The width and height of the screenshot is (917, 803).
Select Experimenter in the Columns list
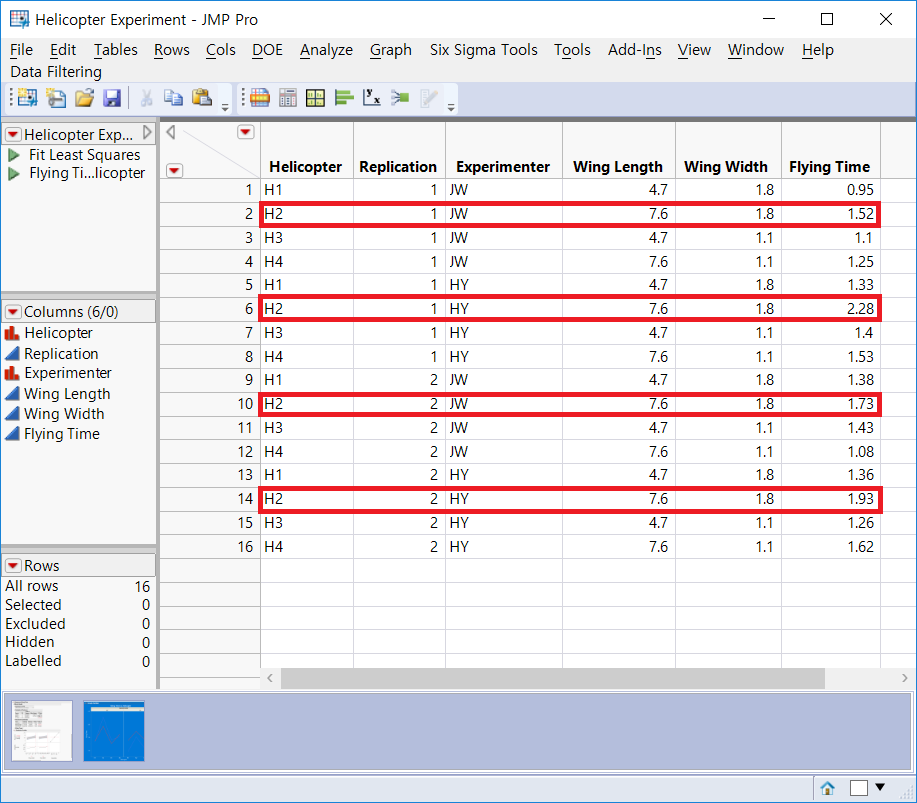[x=67, y=373]
